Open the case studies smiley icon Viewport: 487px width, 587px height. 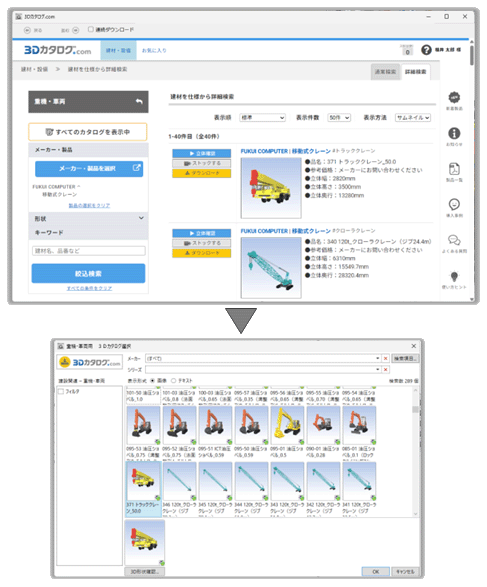coord(454,204)
